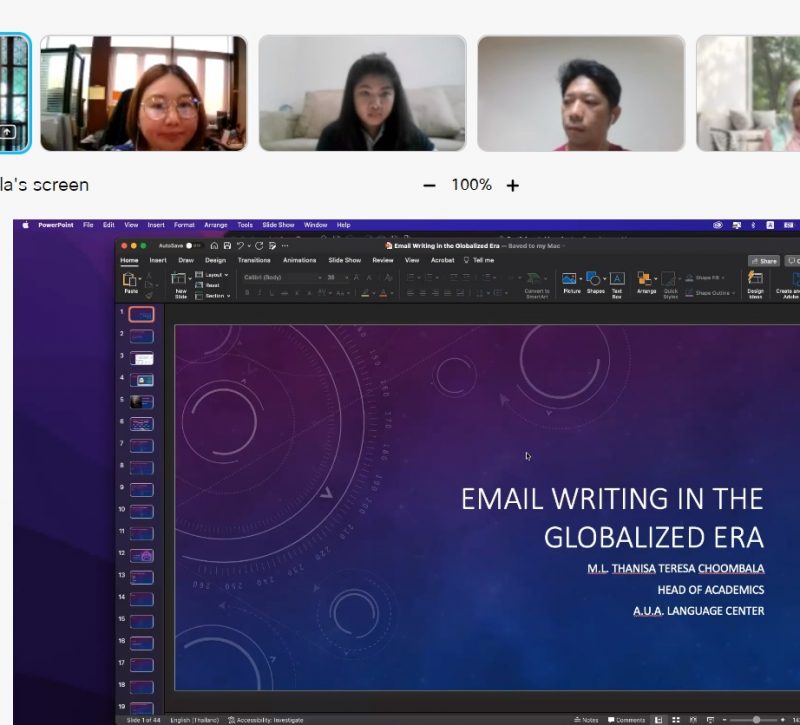Click the Home icon in PowerPoint title bar
The width and height of the screenshot is (800, 725).
pos(214,246)
